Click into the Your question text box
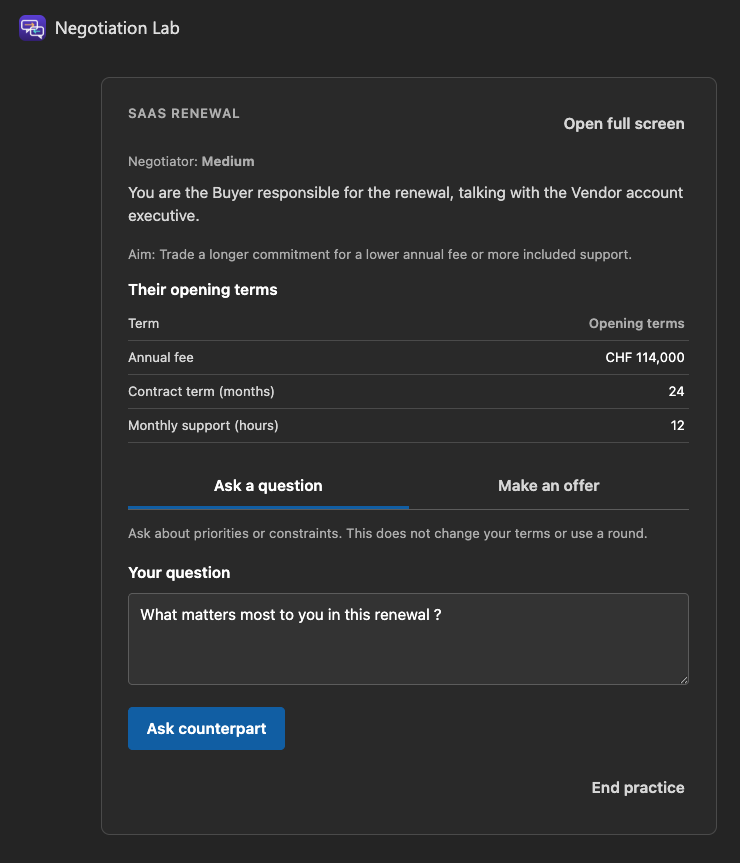 408,639
